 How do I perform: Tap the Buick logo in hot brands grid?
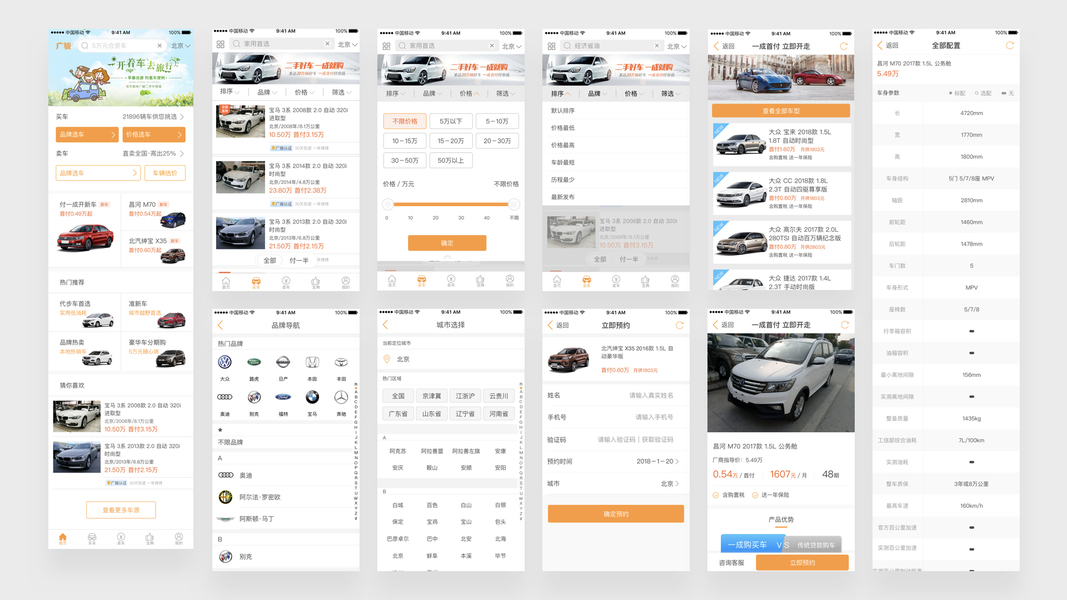254,397
